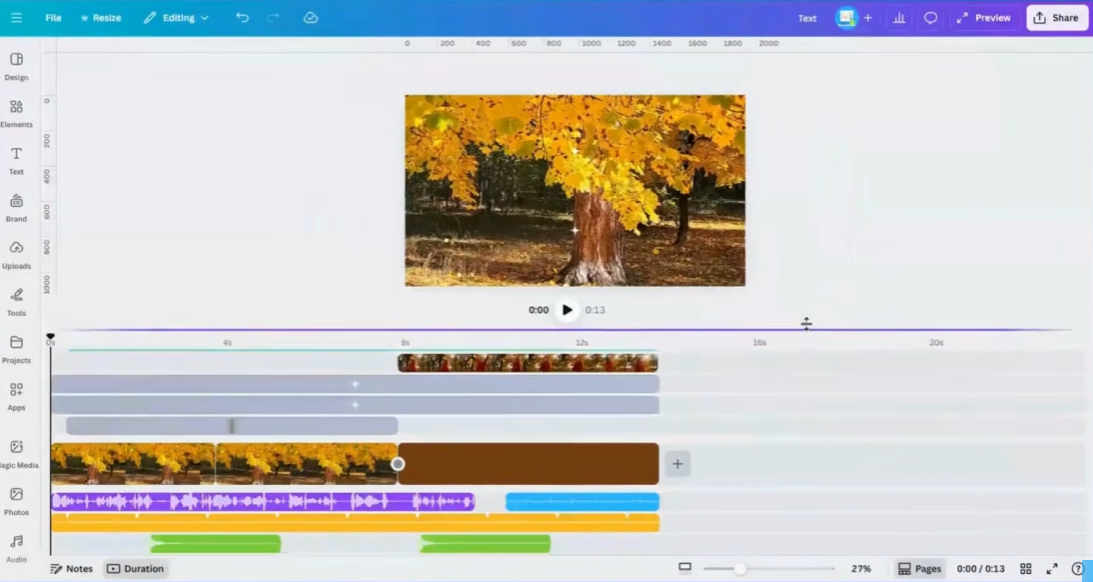This screenshot has height=582, width=1093.
Task: Select the blue audio clip
Action: 582,501
